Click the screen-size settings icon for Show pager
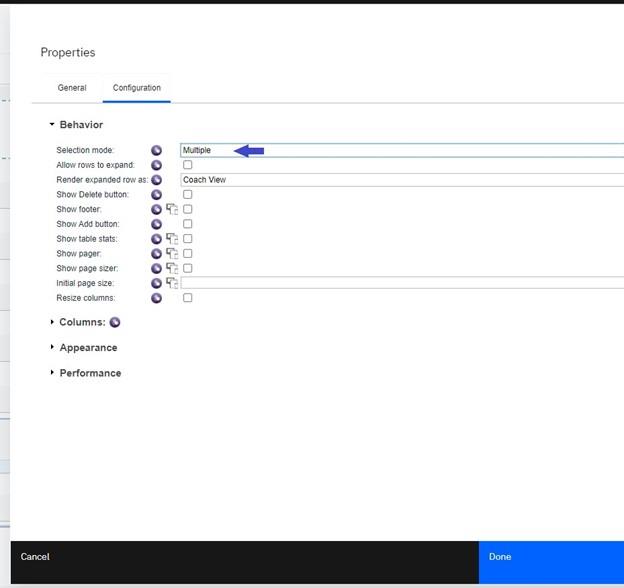The height and width of the screenshot is (588, 624). 172,253
